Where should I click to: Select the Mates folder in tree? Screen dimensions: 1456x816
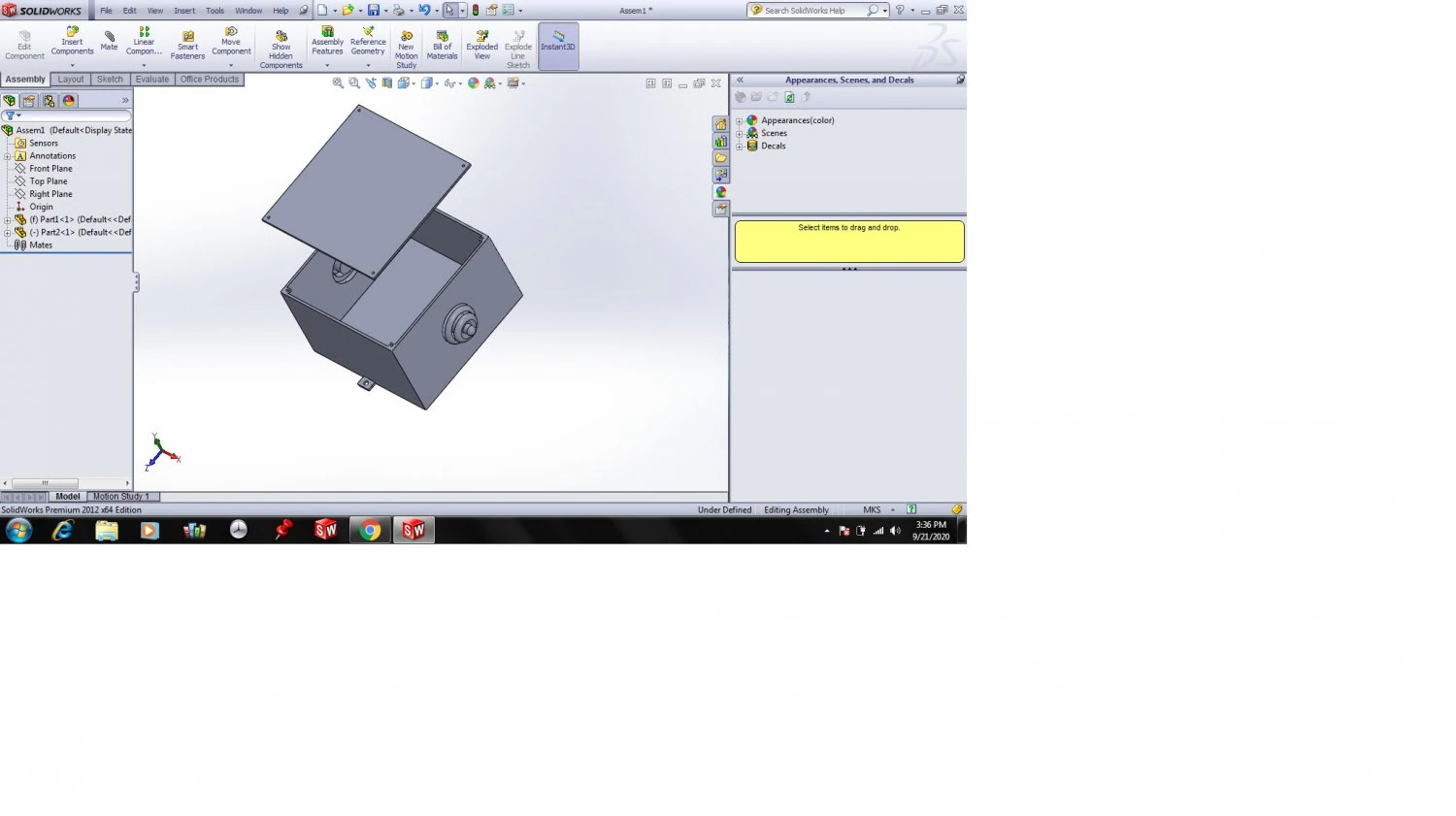point(41,245)
